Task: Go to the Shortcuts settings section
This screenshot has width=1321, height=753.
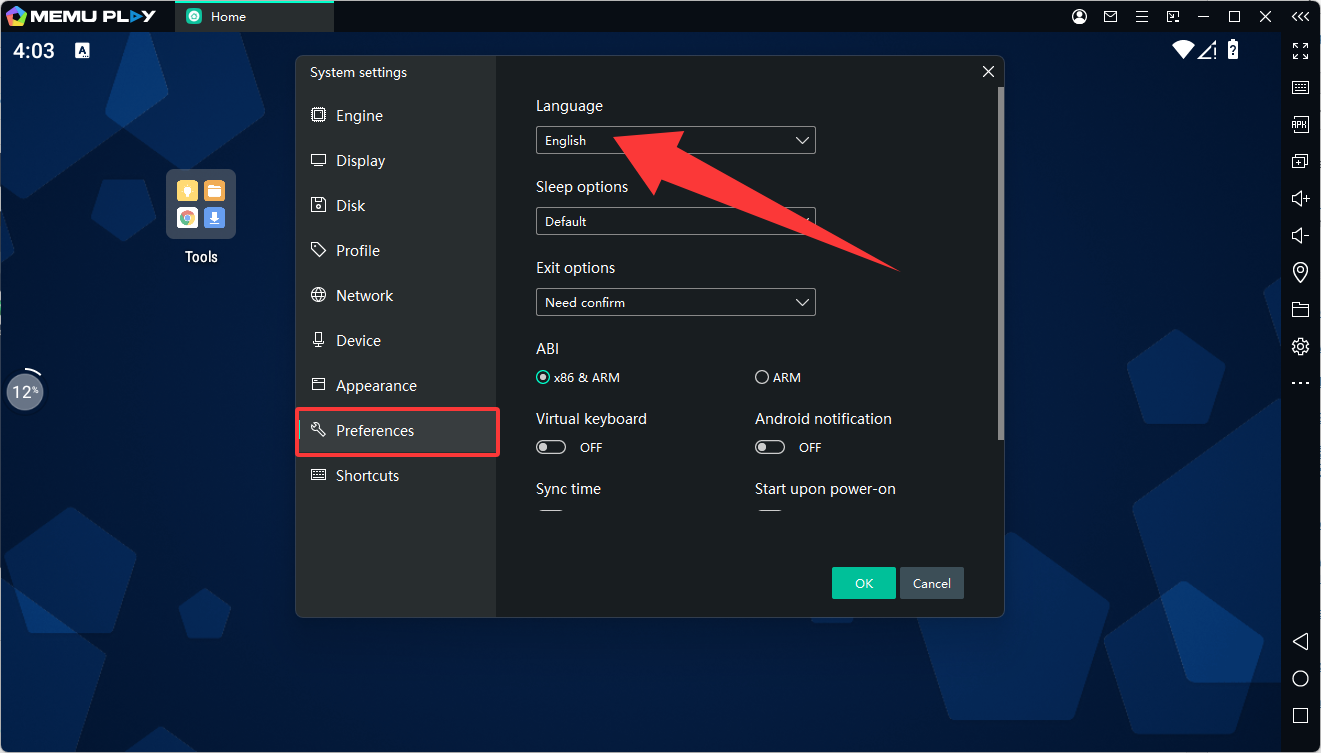Action: [367, 476]
